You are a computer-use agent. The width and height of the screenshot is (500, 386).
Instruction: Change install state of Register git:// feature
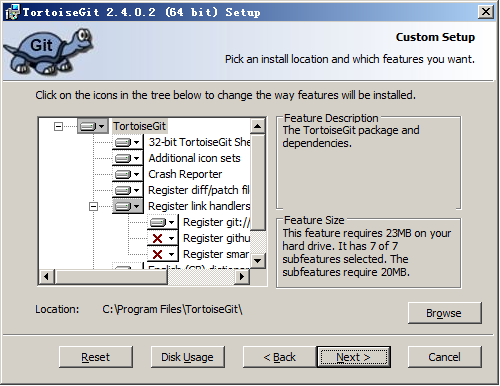(x=163, y=222)
